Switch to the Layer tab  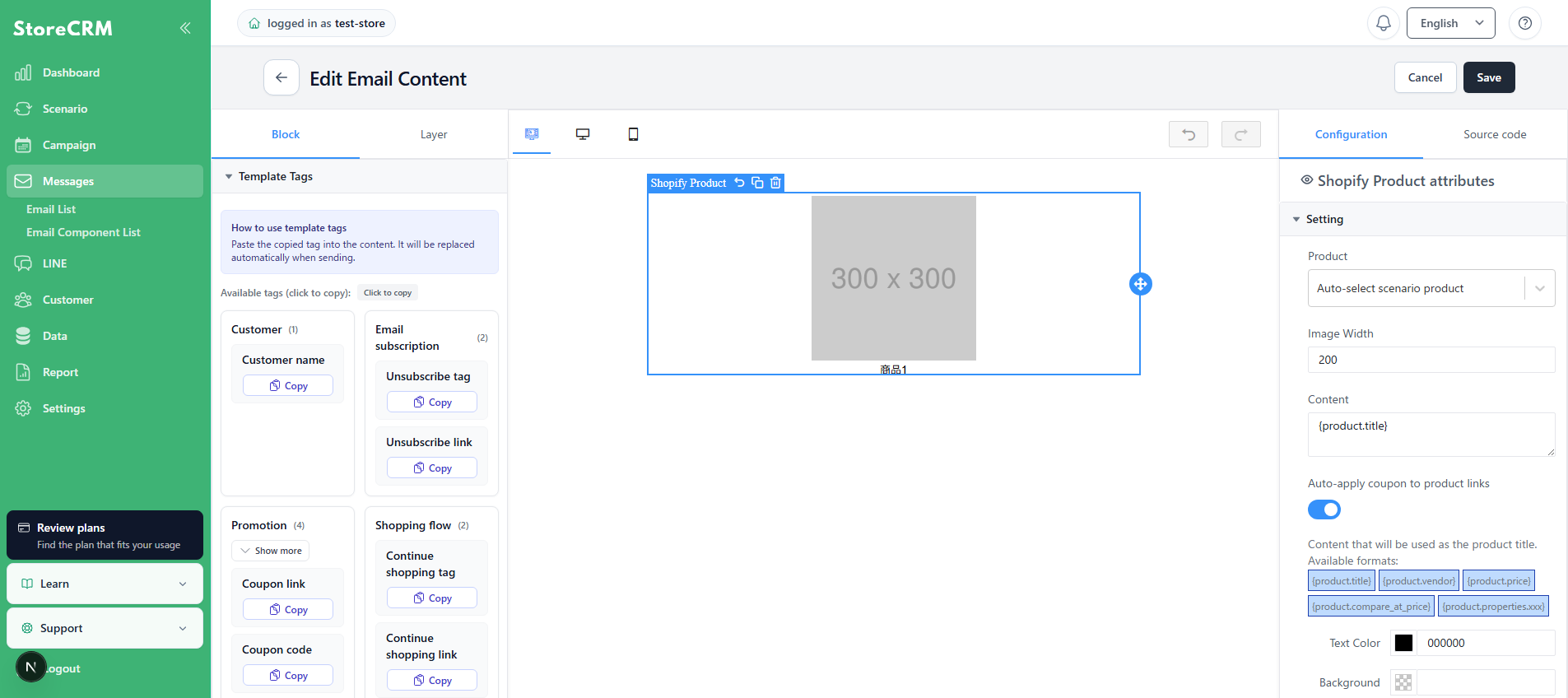pos(434,134)
